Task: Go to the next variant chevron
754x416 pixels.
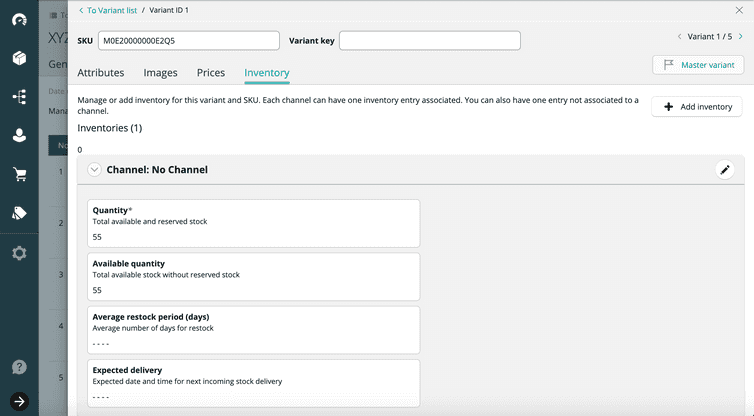Action: point(740,37)
